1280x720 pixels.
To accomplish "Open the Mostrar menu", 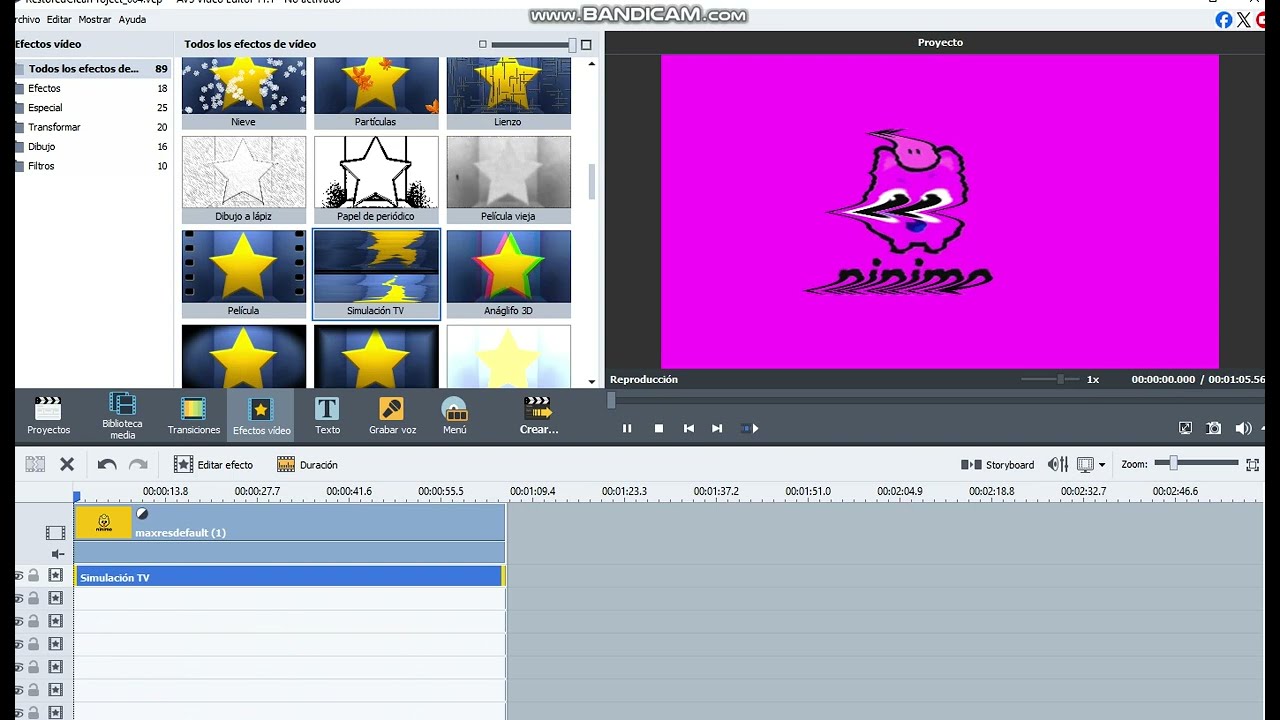I will [95, 19].
